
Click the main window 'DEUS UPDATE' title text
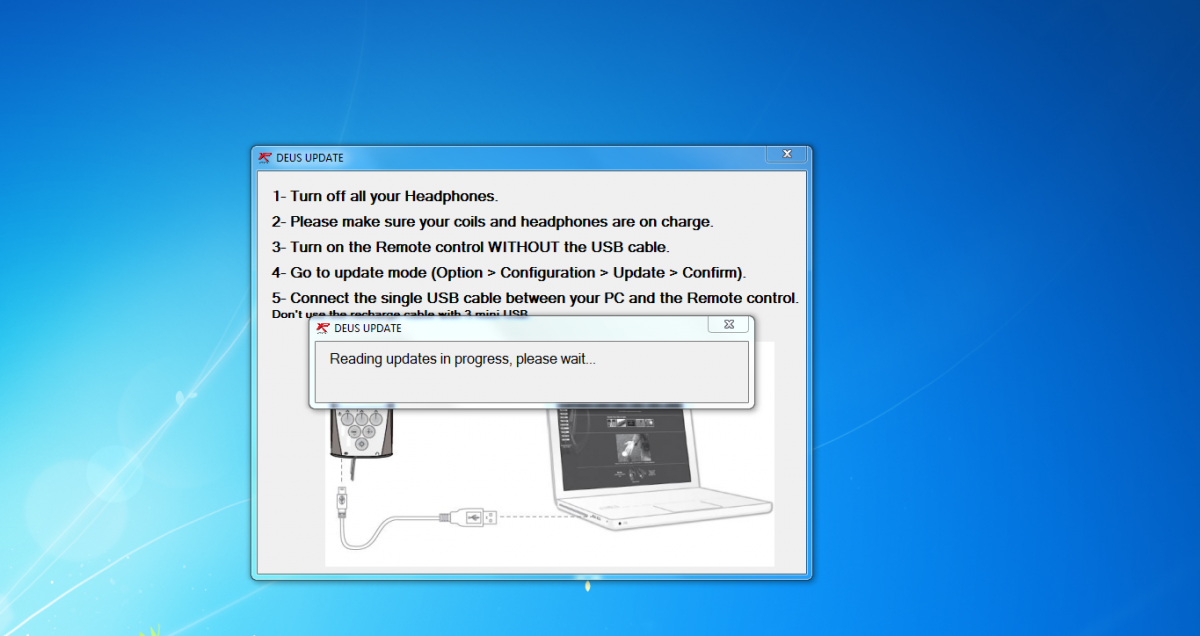310,158
